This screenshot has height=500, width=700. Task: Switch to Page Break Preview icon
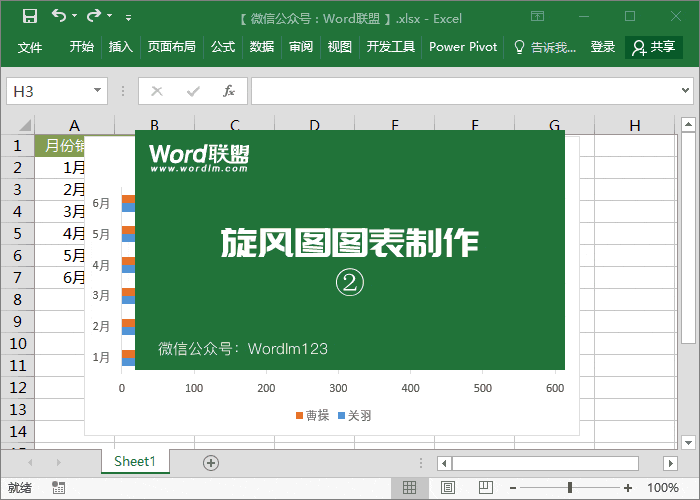(484, 488)
